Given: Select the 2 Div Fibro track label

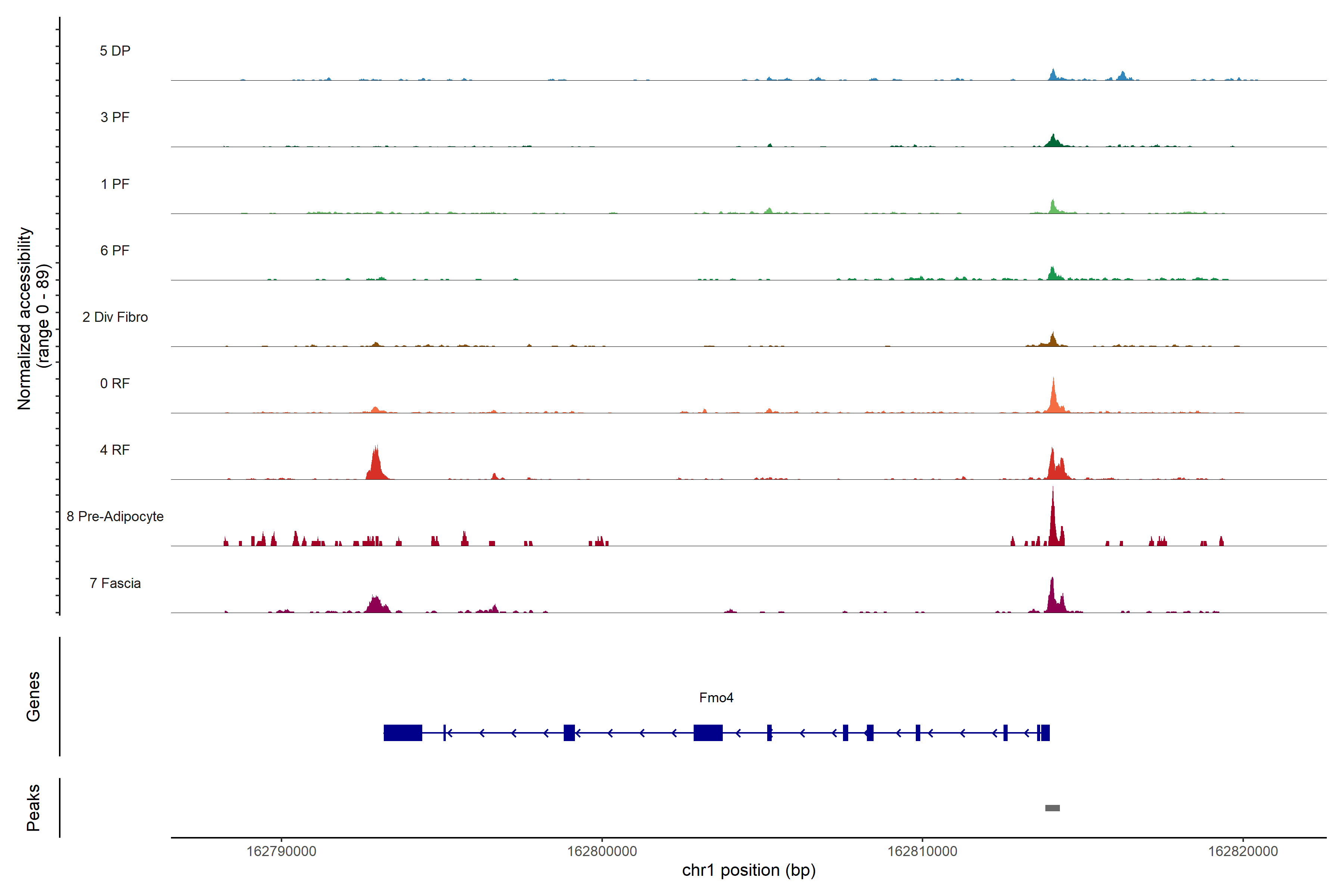Looking at the screenshot, I should click(x=115, y=317).
